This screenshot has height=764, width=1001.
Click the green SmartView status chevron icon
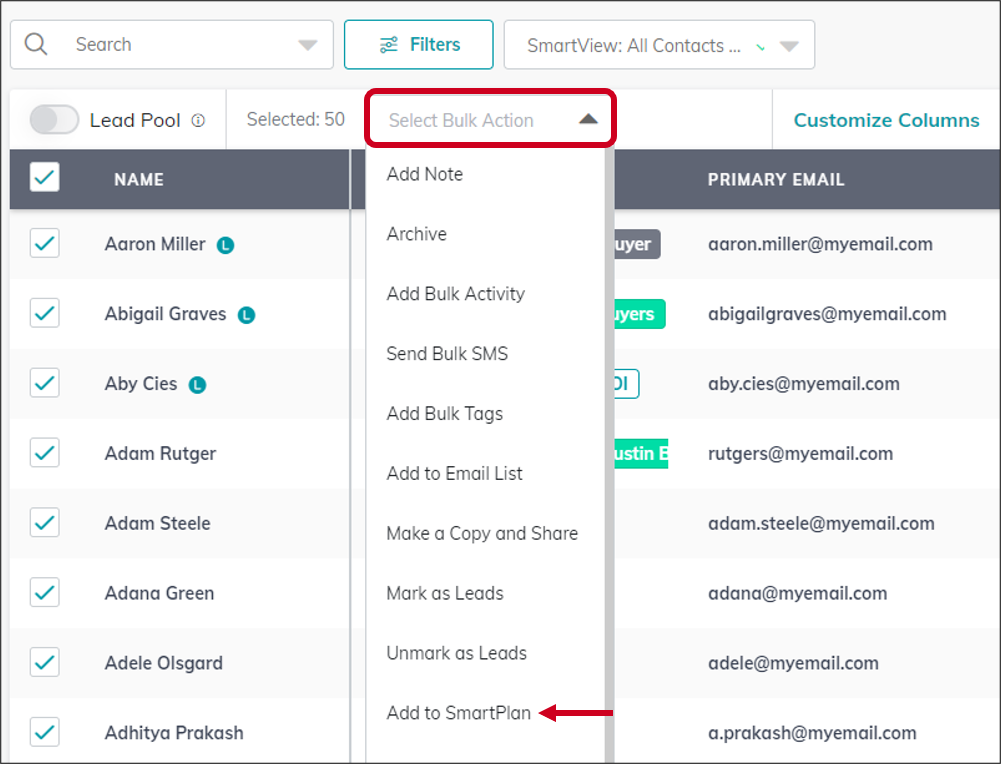click(x=760, y=47)
